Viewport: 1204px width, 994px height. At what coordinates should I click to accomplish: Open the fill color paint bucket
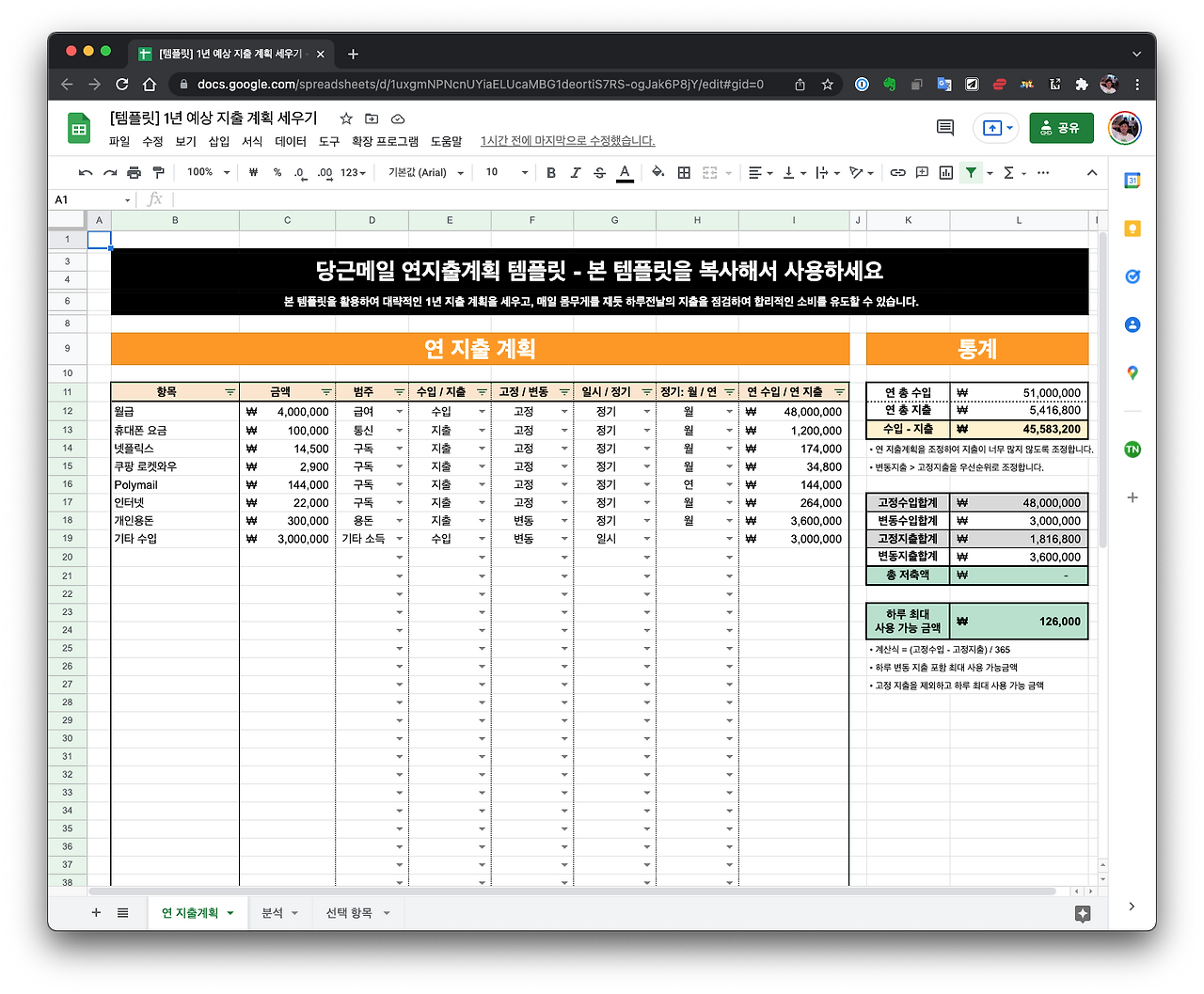tap(658, 173)
